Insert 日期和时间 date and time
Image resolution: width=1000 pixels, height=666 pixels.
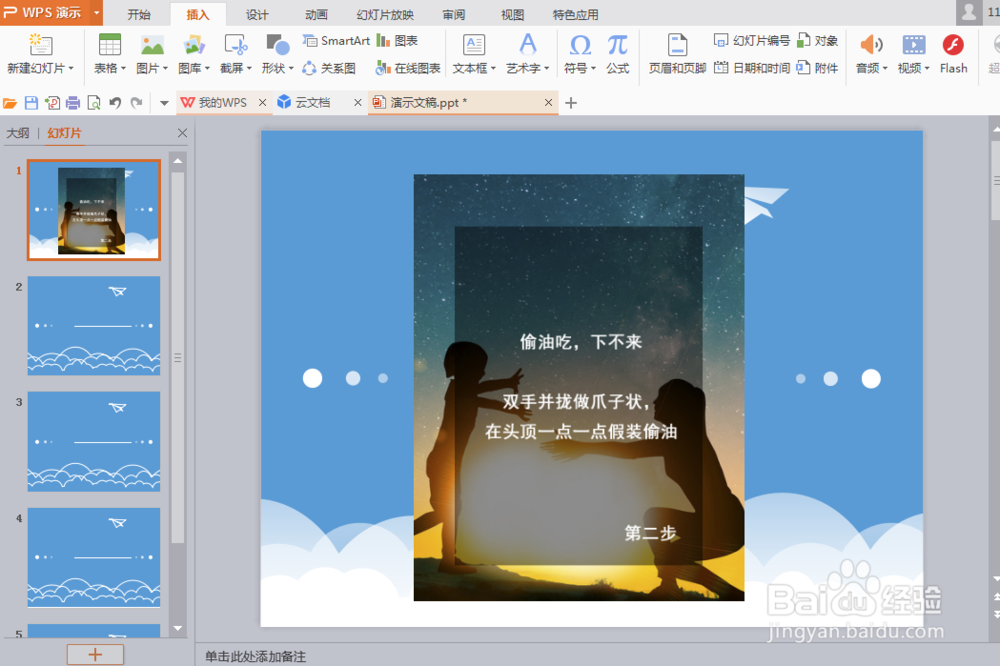click(x=751, y=68)
